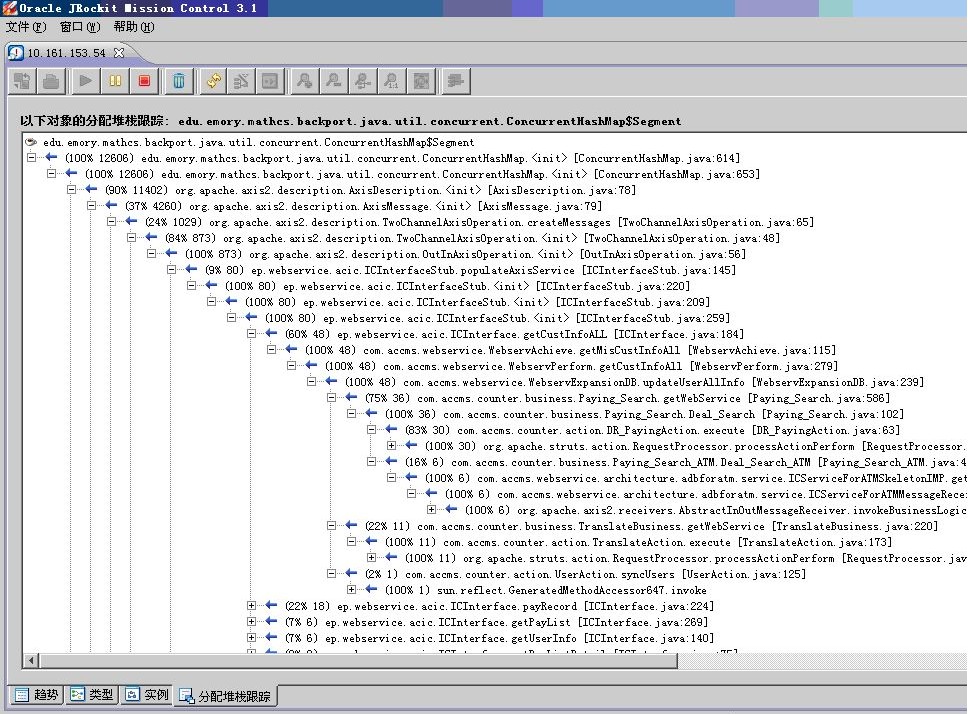Select the 10.161.153.54 connection tab
Screen dimensions: 968x714
[x=66, y=53]
